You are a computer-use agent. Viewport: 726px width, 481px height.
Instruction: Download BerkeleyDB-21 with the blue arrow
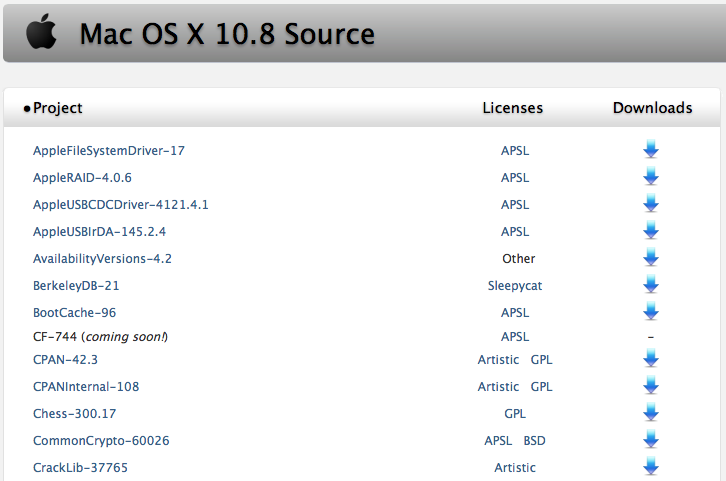651,284
